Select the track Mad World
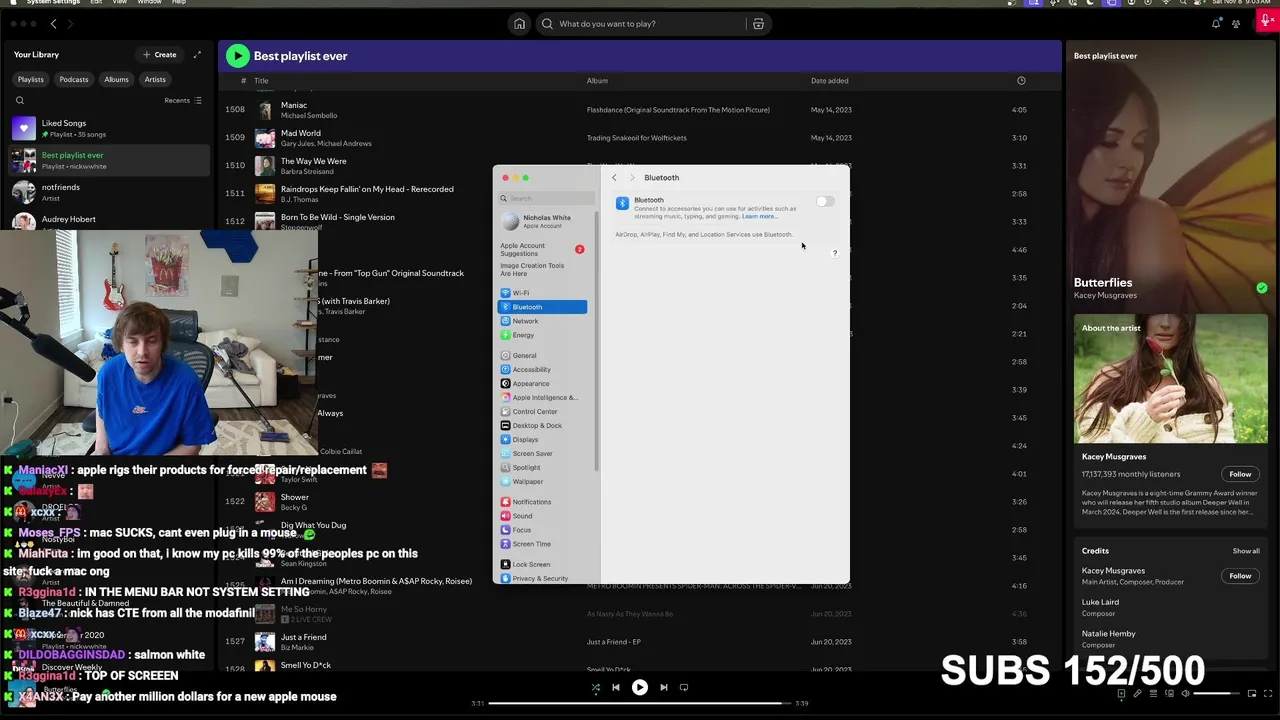This screenshot has width=1280, height=720. 301,133
